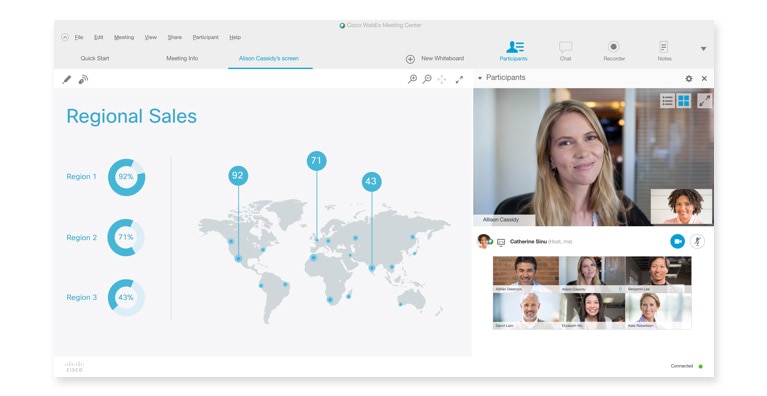Select the Alison Cassidy's screen tab
The width and height of the screenshot is (767, 396).
269,58
